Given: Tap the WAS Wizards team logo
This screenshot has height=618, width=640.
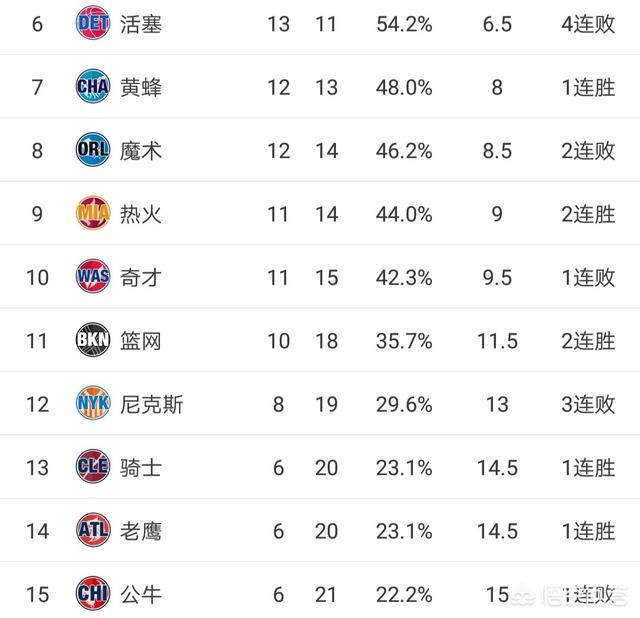Looking at the screenshot, I should 93,276.
